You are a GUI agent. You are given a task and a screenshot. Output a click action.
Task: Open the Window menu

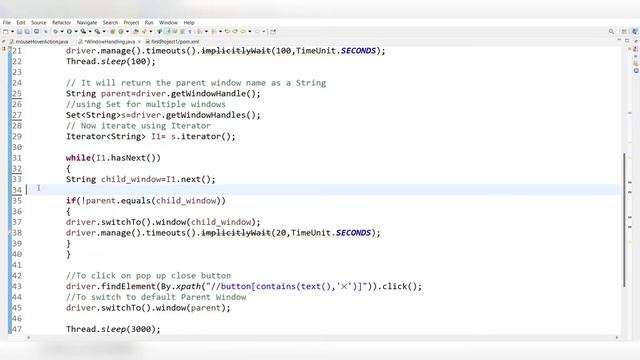point(168,22)
